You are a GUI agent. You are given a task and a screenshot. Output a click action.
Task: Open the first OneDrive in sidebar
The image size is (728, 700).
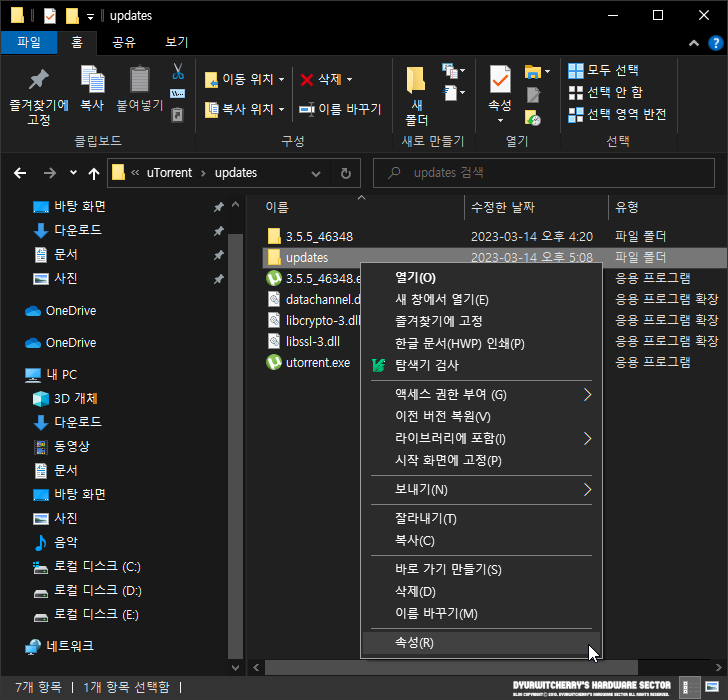(71, 311)
